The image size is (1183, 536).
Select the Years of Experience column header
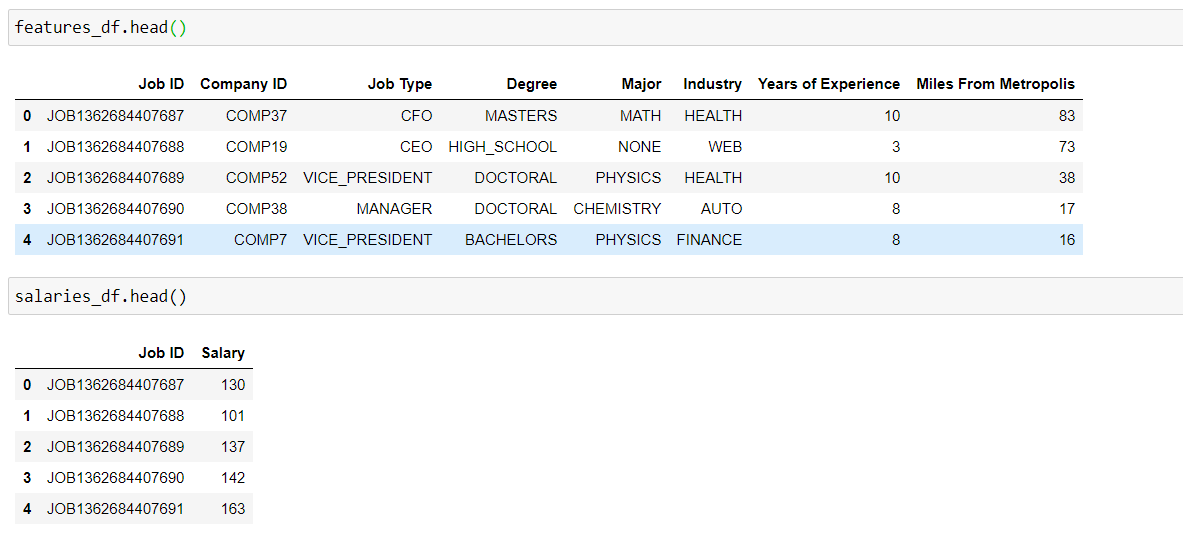tap(828, 84)
